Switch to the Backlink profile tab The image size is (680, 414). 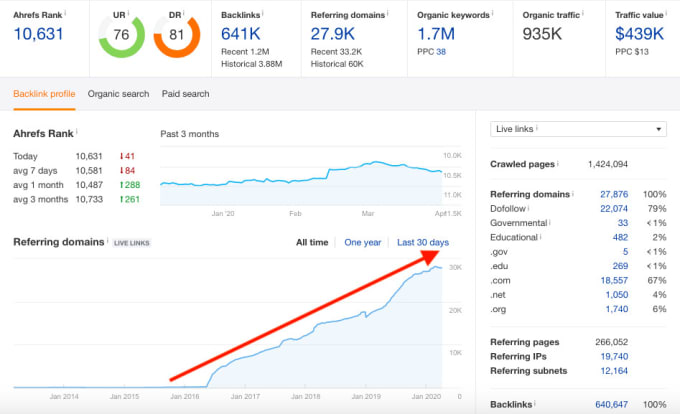44,94
